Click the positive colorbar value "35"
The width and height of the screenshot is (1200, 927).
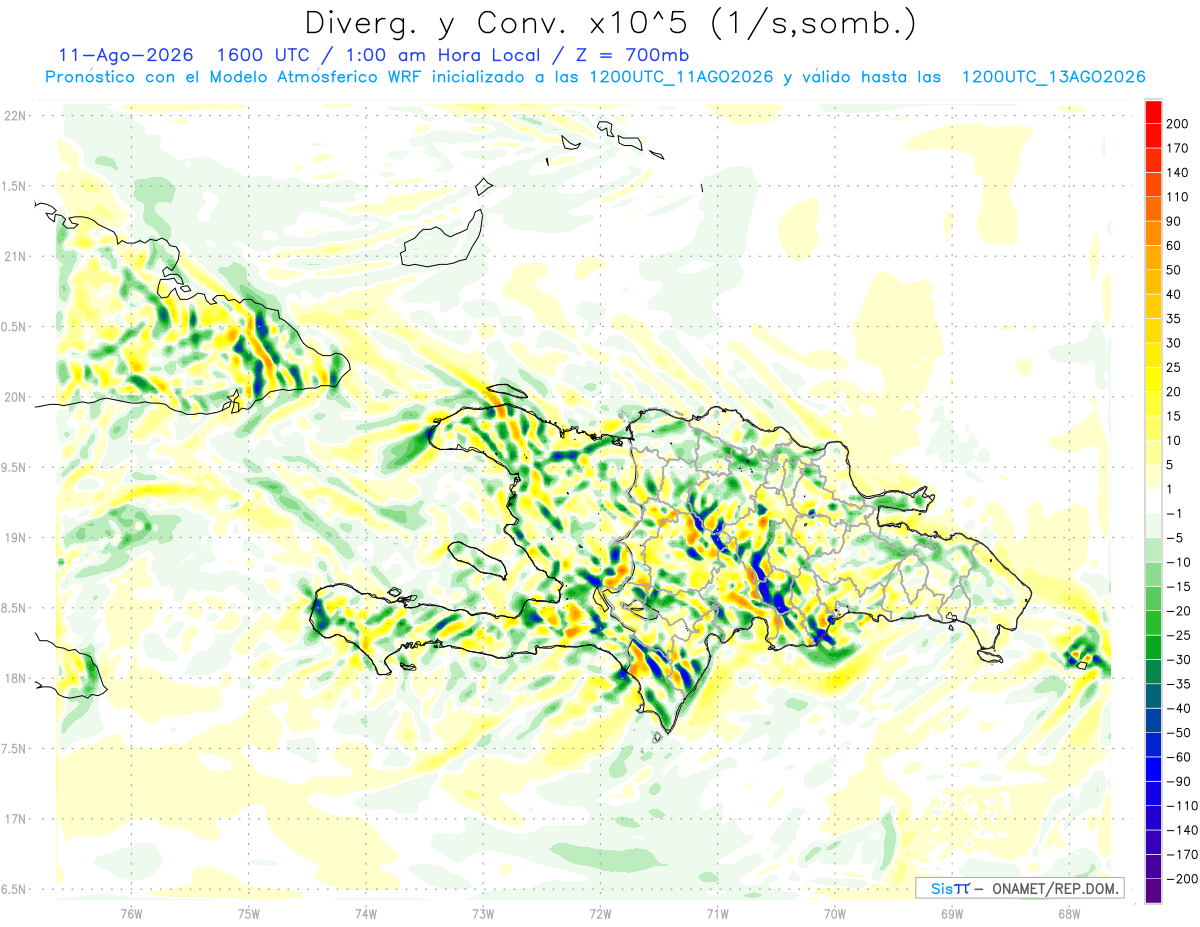[1174, 319]
